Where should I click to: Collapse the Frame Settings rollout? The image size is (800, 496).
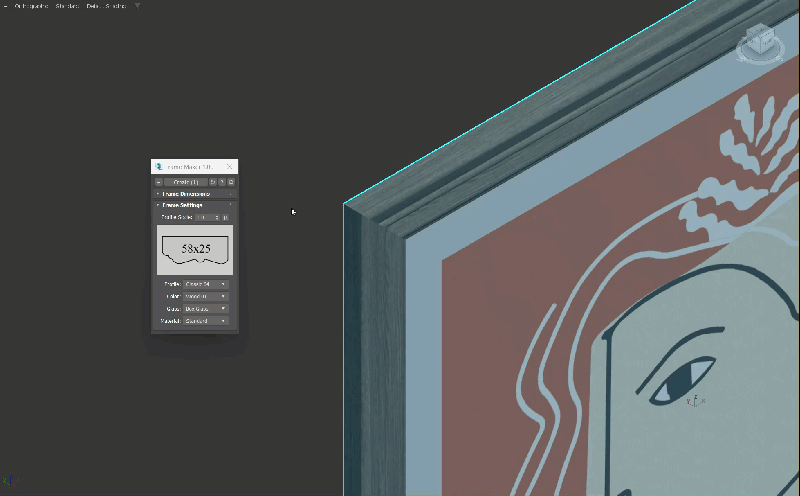point(194,205)
